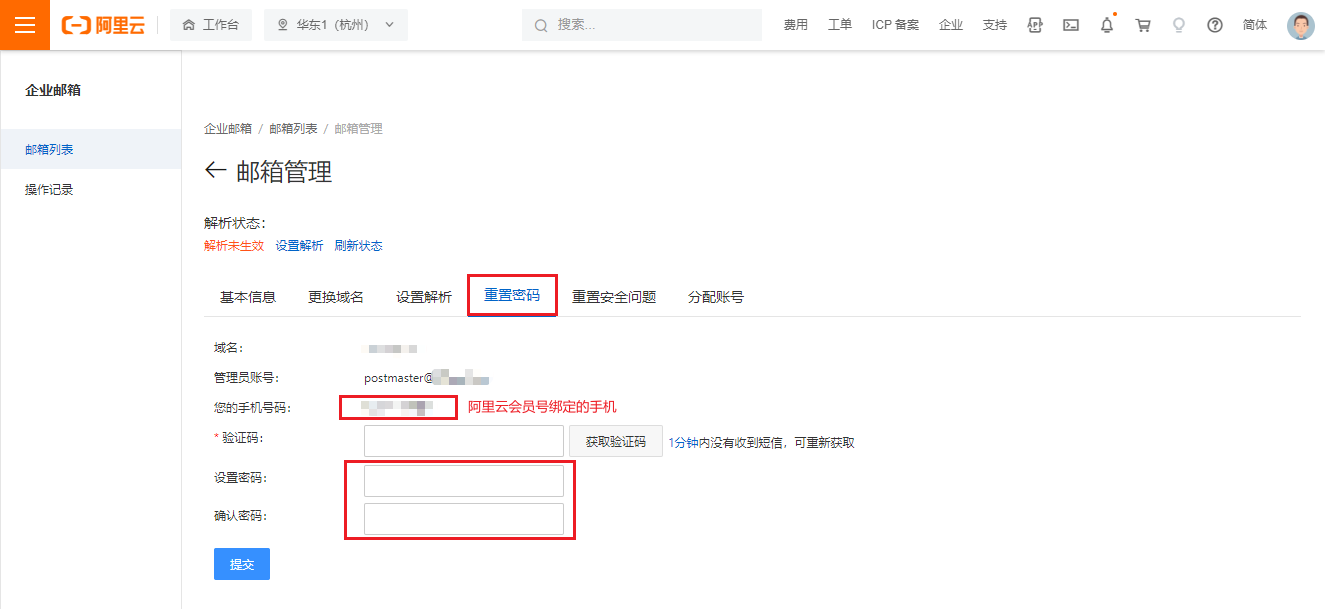Open the 简体 language selector
This screenshot has height=609, width=1325.
coord(1255,25)
